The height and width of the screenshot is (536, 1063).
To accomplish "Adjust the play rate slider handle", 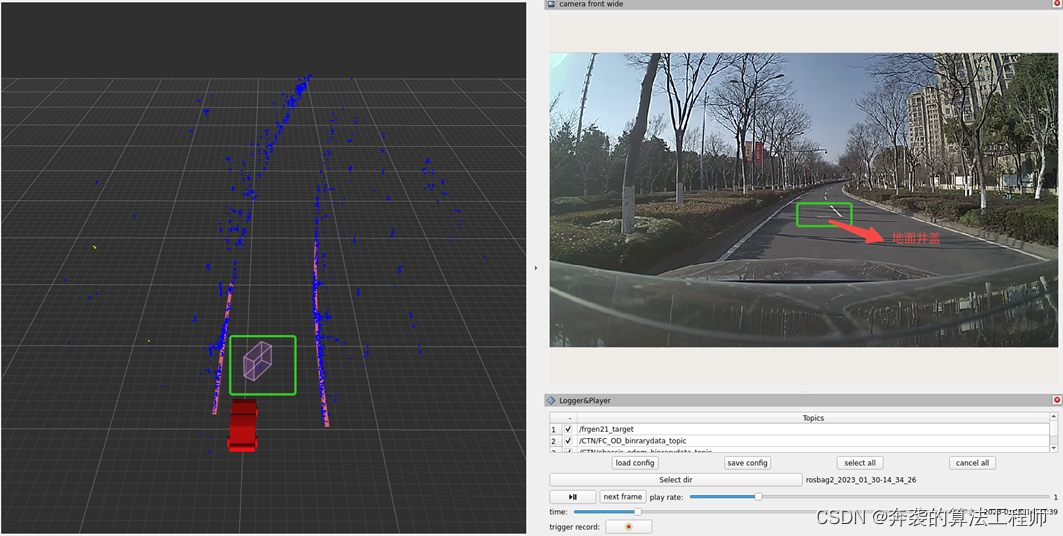I will pyautogui.click(x=758, y=497).
